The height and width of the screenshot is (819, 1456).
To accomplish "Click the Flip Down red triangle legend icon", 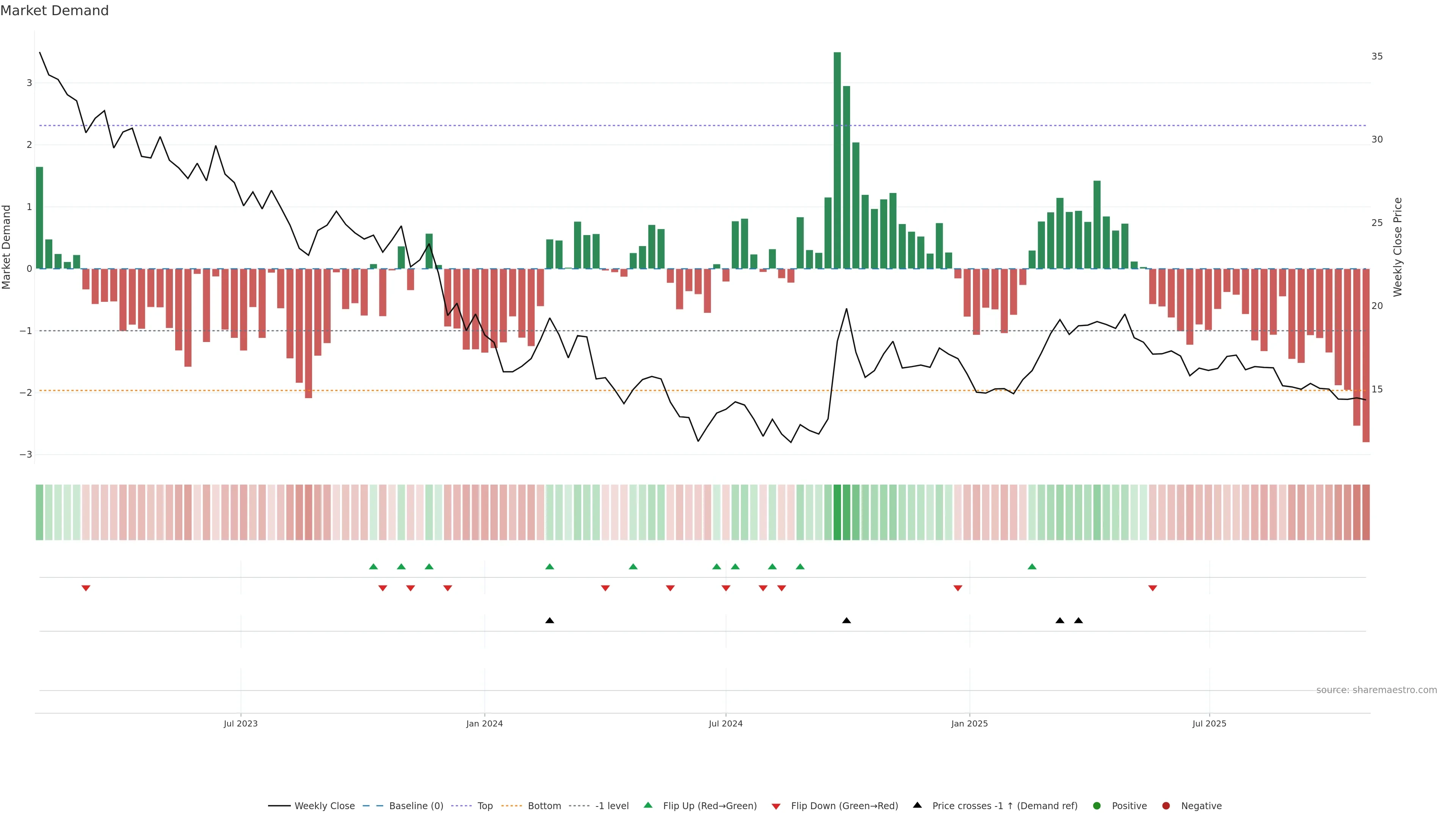I will [x=775, y=806].
